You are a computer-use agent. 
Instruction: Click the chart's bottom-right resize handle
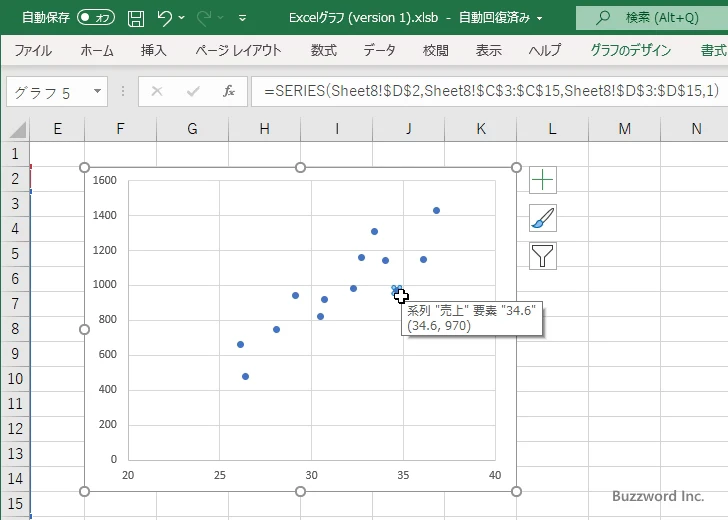pos(516,491)
